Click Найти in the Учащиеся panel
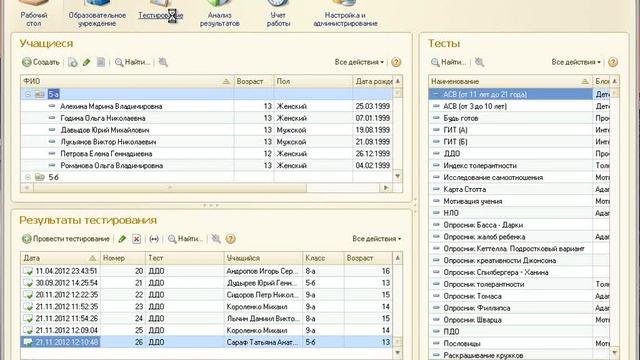The height and width of the screenshot is (360, 640). (132, 62)
